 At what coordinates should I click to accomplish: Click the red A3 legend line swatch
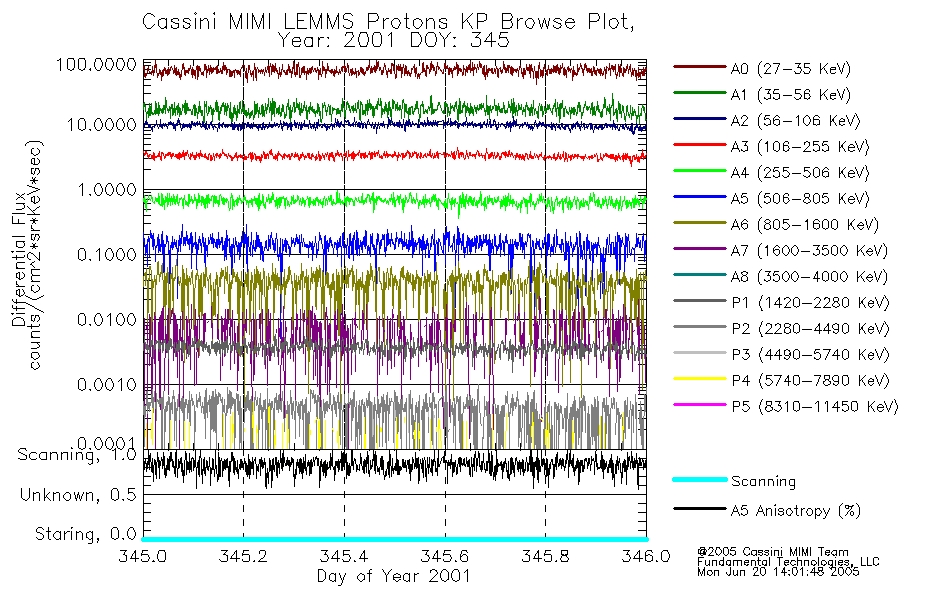[x=699, y=145]
